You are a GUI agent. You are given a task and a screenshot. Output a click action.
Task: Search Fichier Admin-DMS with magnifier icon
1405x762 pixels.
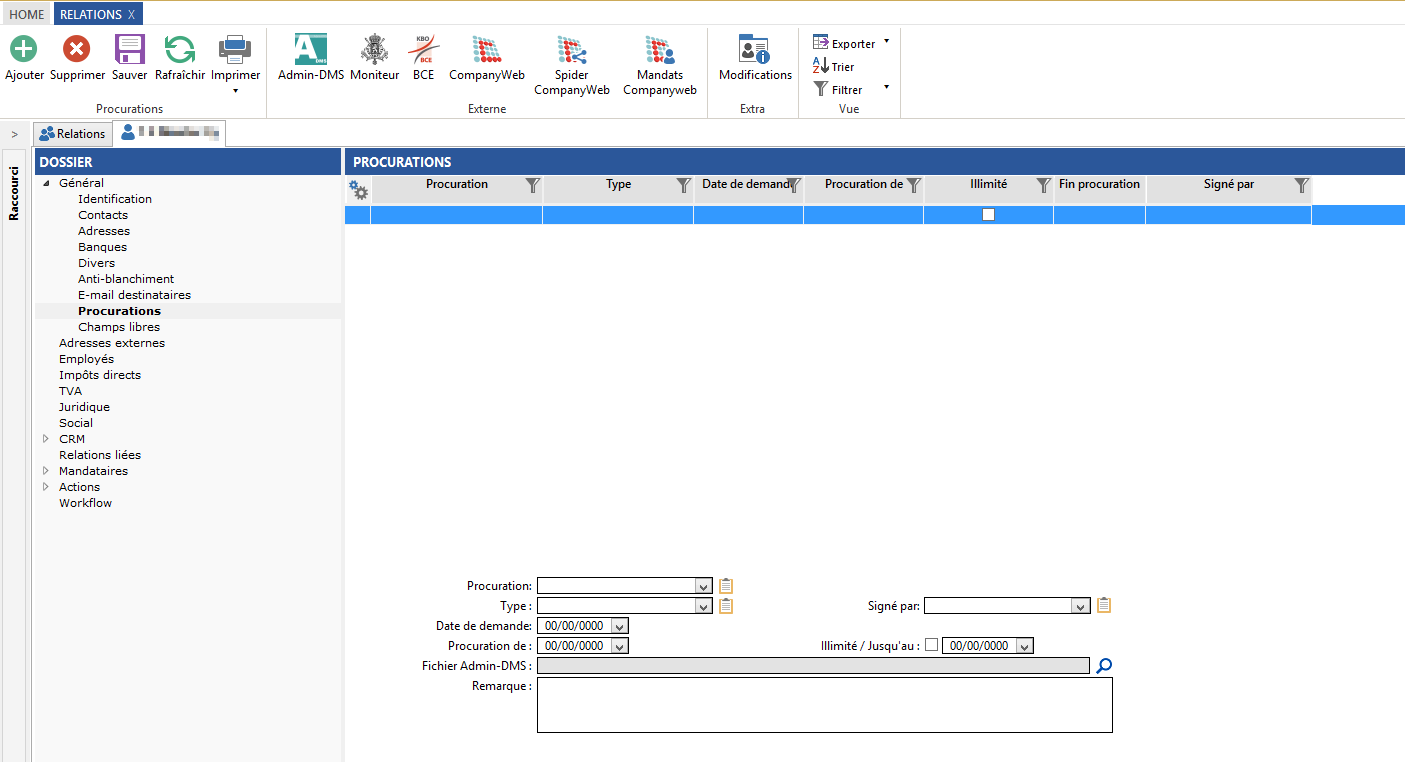coord(1104,666)
